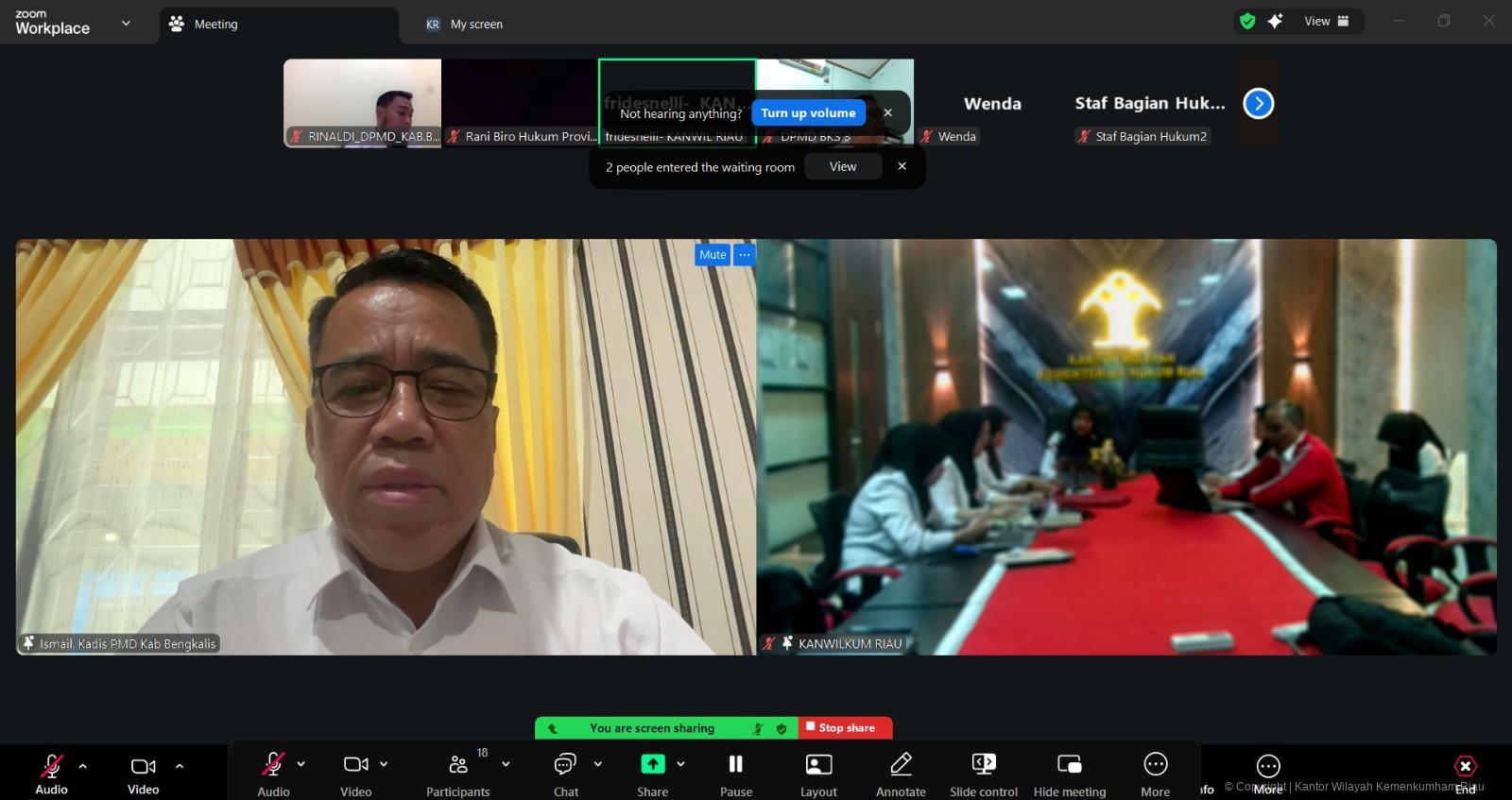Toggle muted Audio in the floating share toolbar

tap(273, 764)
